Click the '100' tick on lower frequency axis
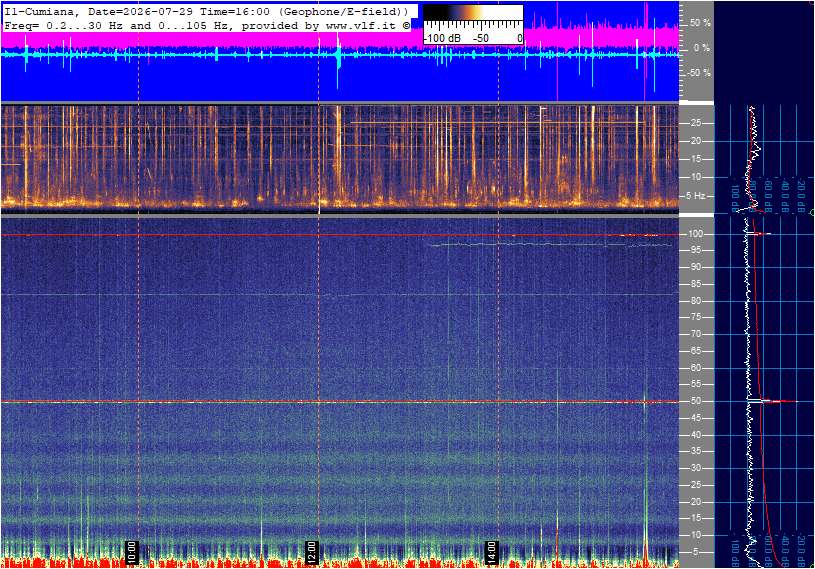Image resolution: width=815 pixels, height=569 pixels. [x=695, y=234]
